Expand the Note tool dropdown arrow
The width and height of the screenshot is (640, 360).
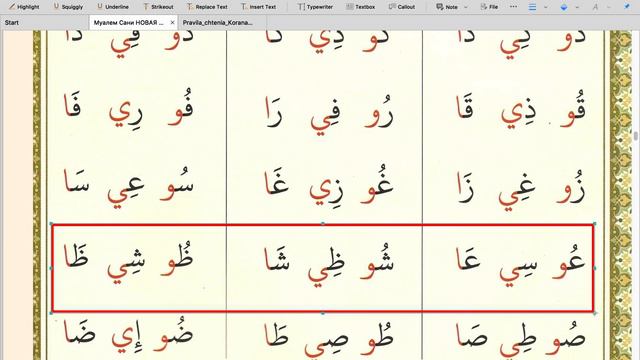pyautogui.click(x=466, y=7)
